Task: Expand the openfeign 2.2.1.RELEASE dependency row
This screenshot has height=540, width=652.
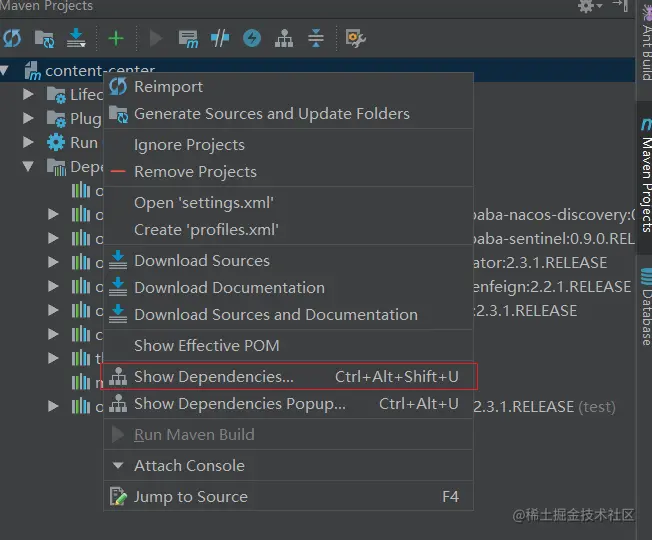Action: pos(53,286)
